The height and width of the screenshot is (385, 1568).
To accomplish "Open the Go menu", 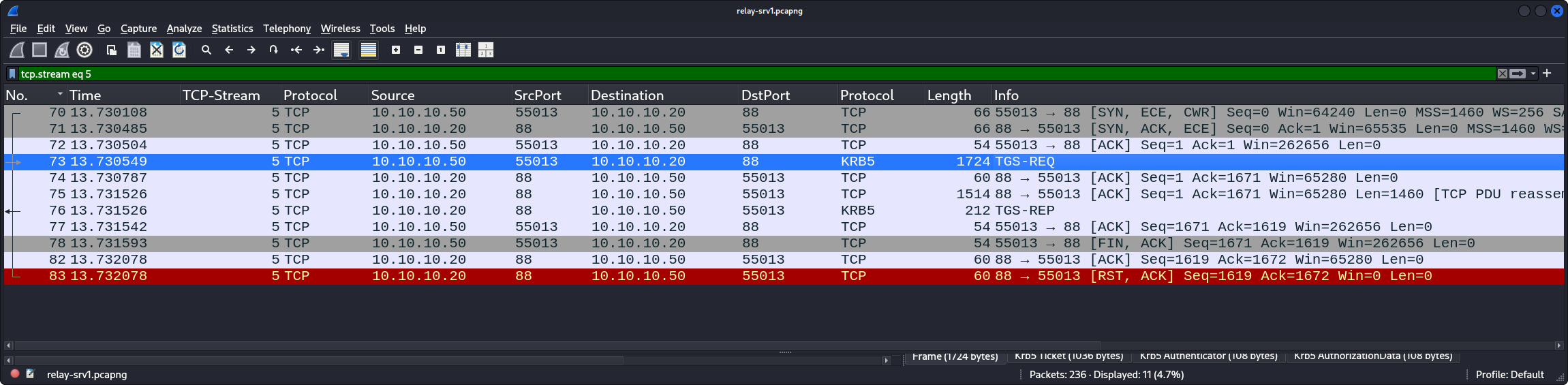I will 104,28.
